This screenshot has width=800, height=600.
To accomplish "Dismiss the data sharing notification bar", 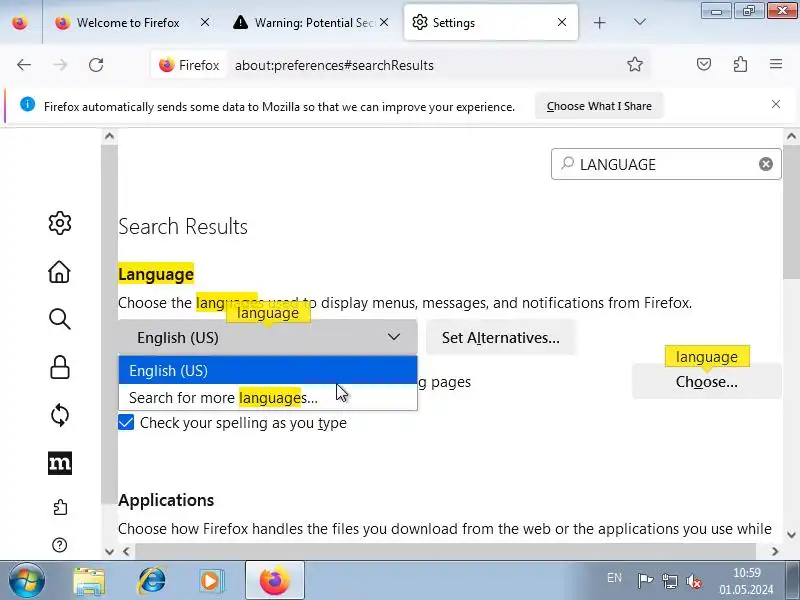I will (776, 104).
